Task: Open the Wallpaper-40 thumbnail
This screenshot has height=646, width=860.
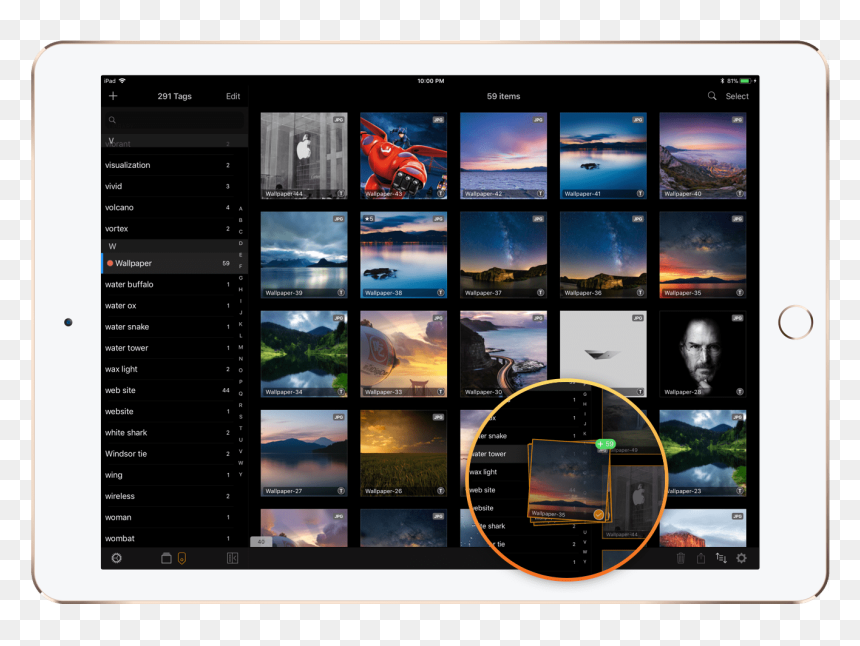Action: click(703, 156)
